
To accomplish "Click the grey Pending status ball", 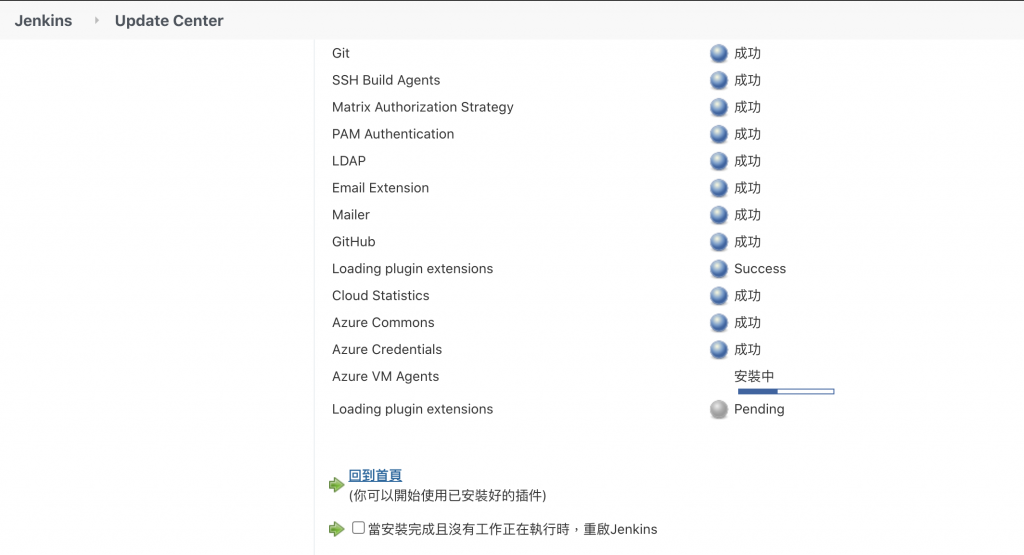I will (x=718, y=410).
